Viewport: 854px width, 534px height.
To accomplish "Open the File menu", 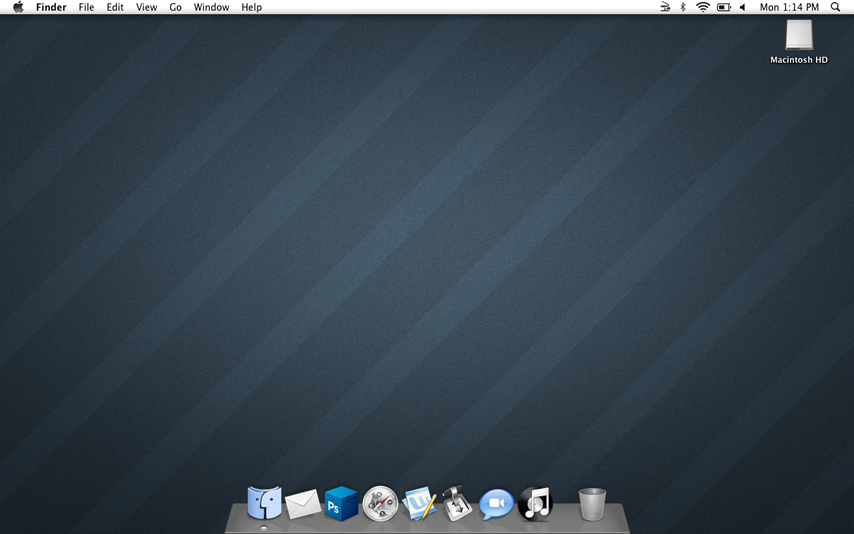I will pos(86,7).
